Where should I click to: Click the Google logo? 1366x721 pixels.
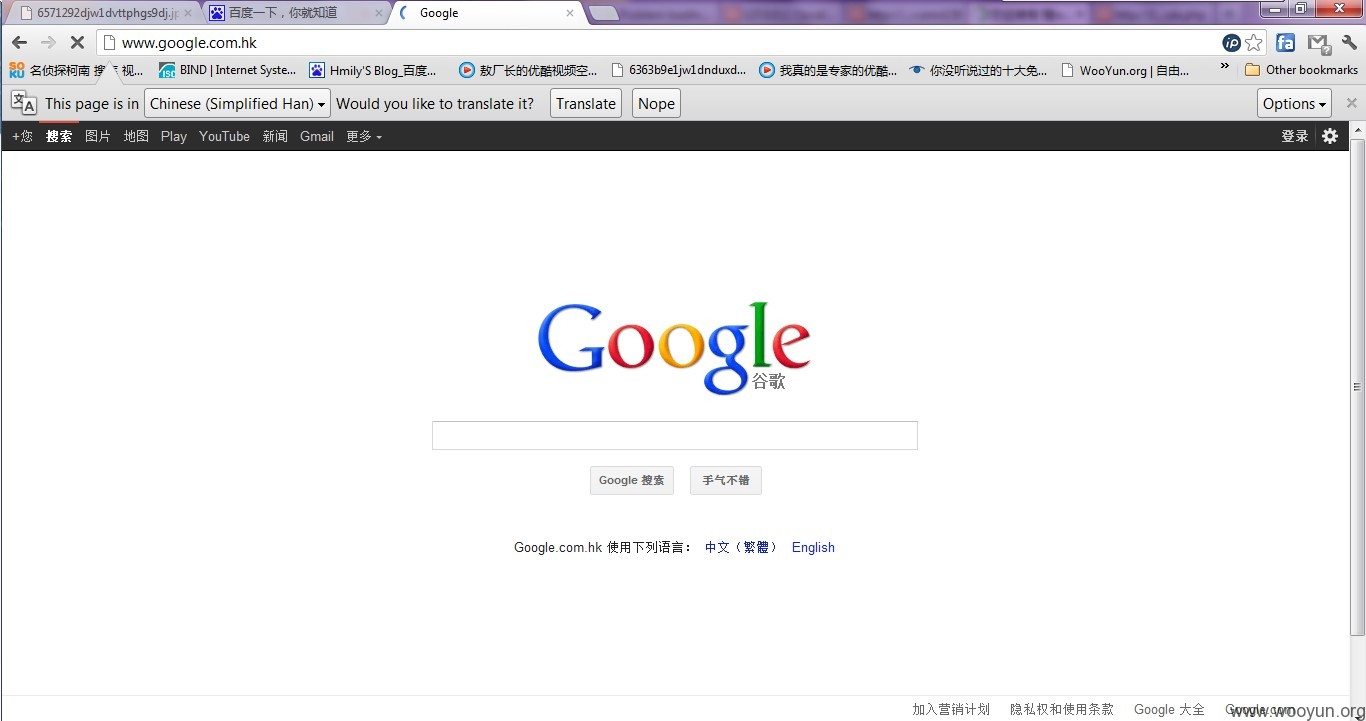[x=674, y=347]
